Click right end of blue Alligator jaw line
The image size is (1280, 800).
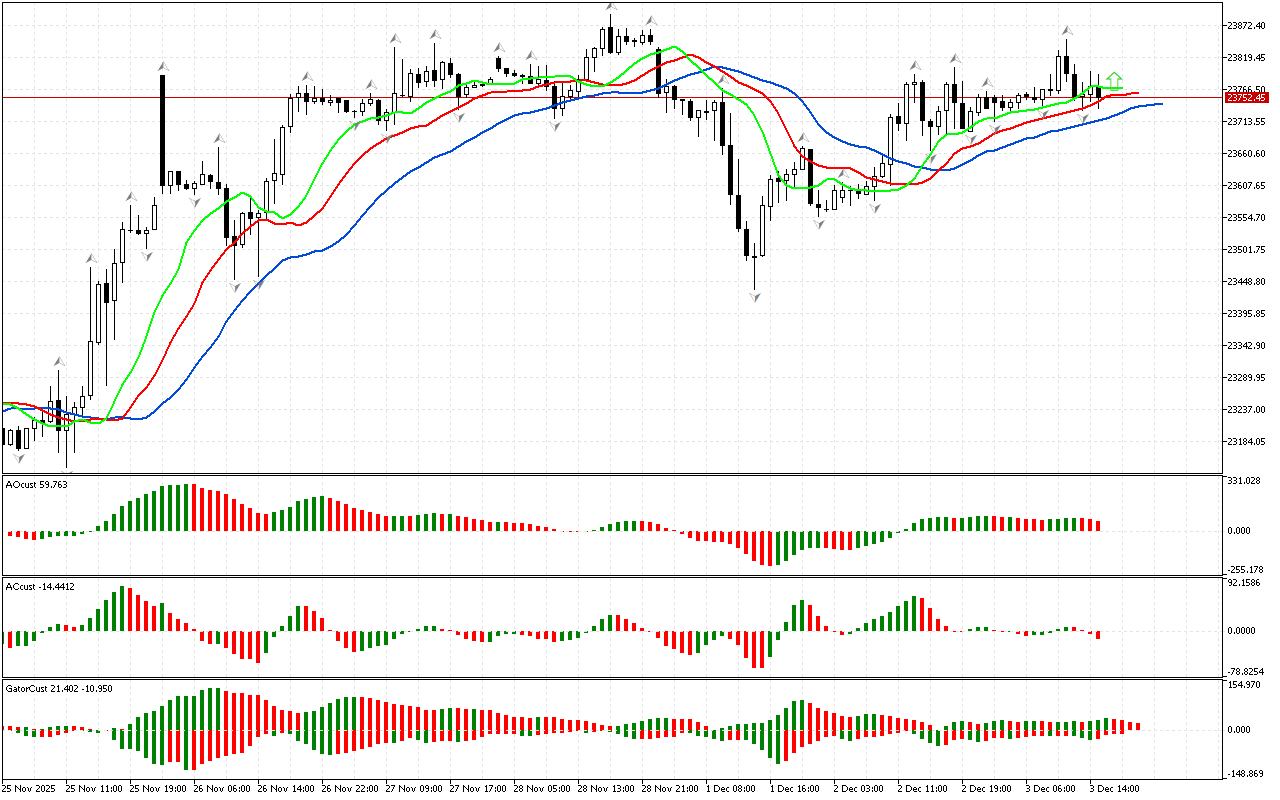tap(1158, 104)
